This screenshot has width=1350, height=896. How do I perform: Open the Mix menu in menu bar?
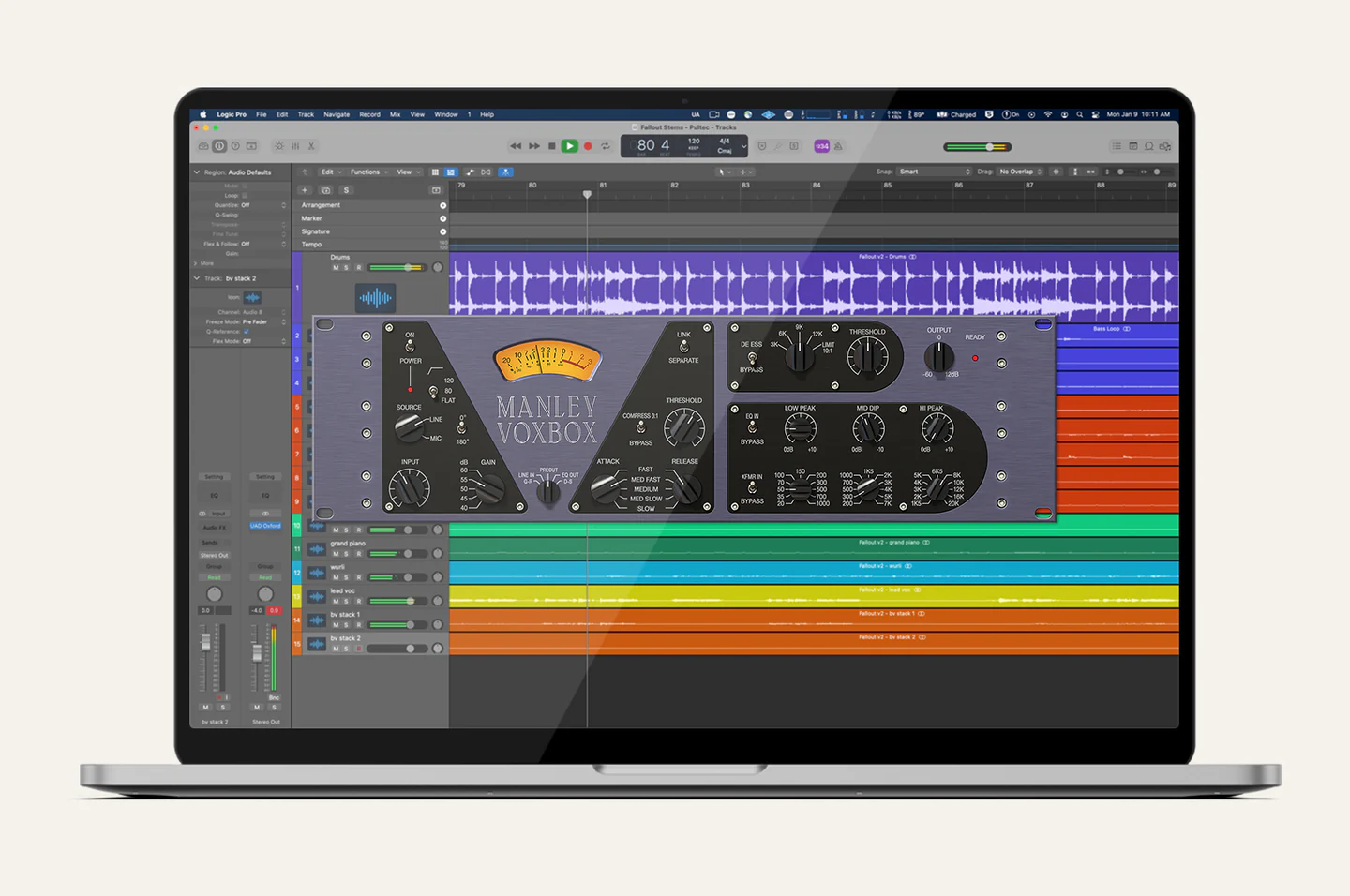[395, 114]
